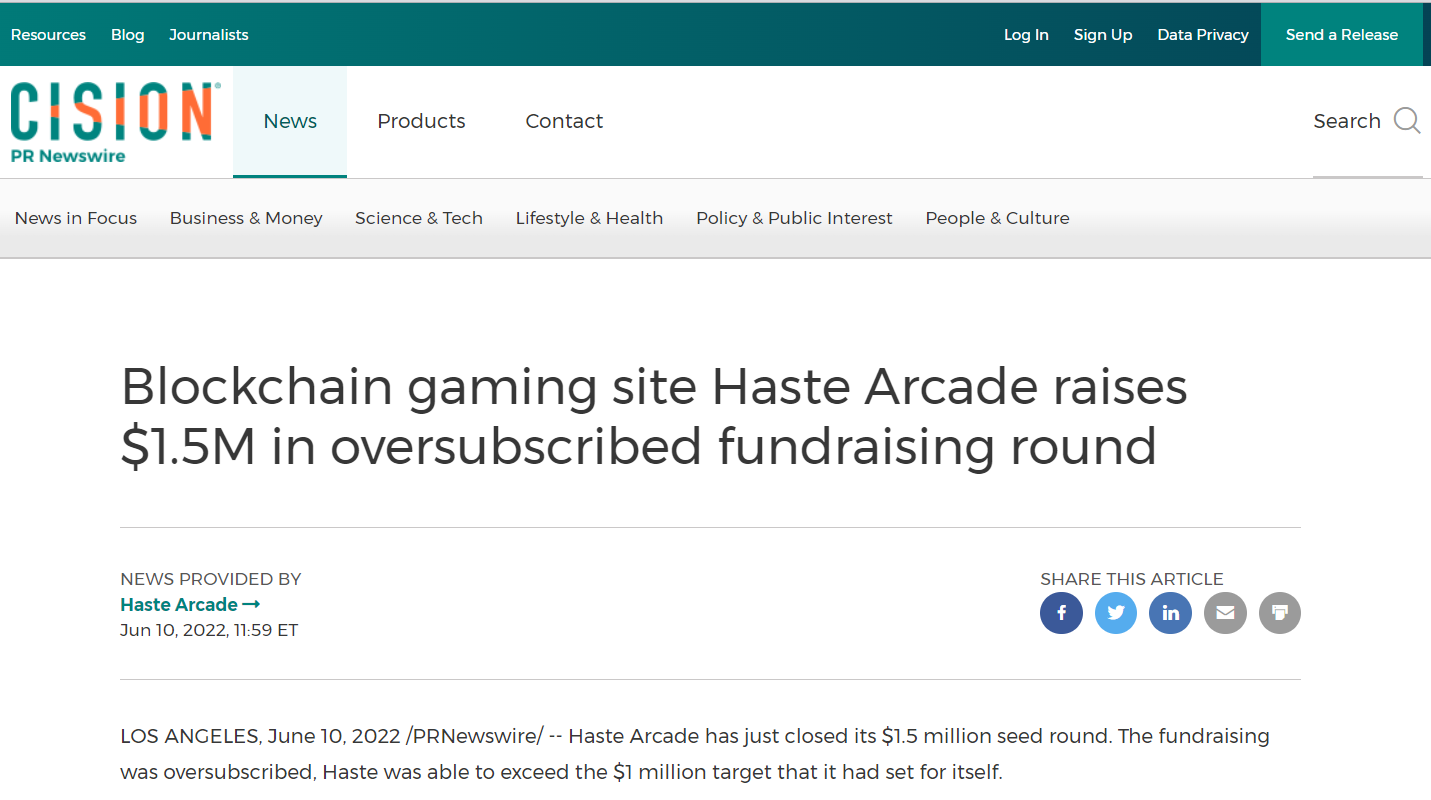Open News in Focus category
1431x800 pixels.
coord(76,218)
